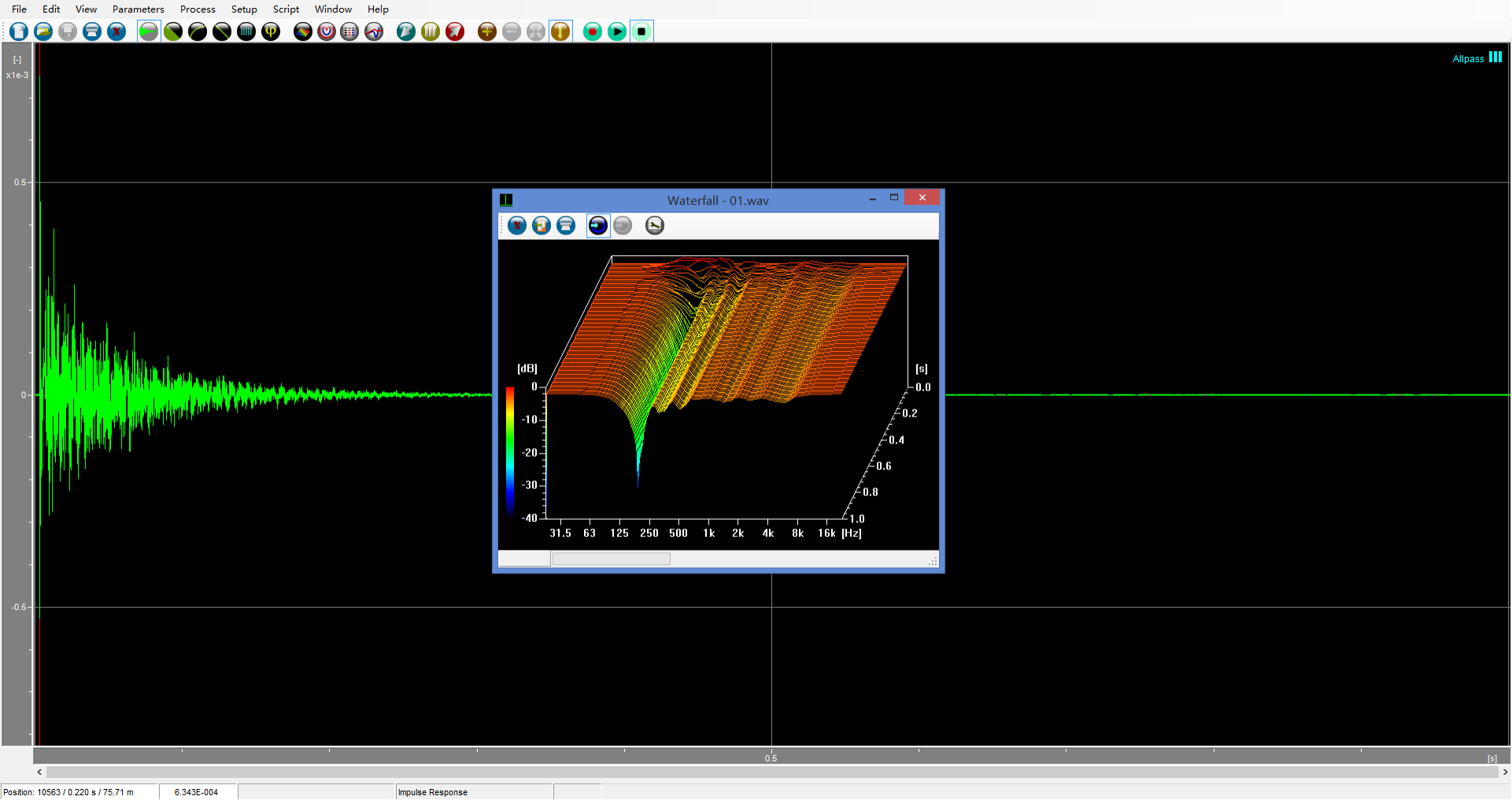Open the colorful spectrogram icon
This screenshot has height=800, width=1512.
pyautogui.click(x=302, y=31)
